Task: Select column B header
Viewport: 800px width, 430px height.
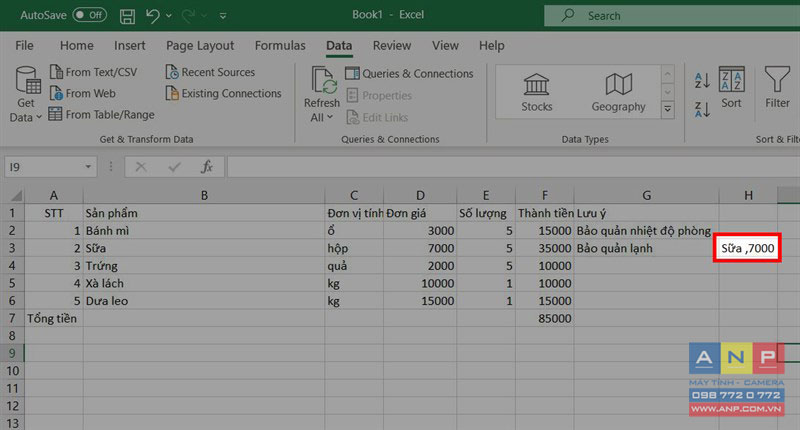Action: click(x=204, y=195)
